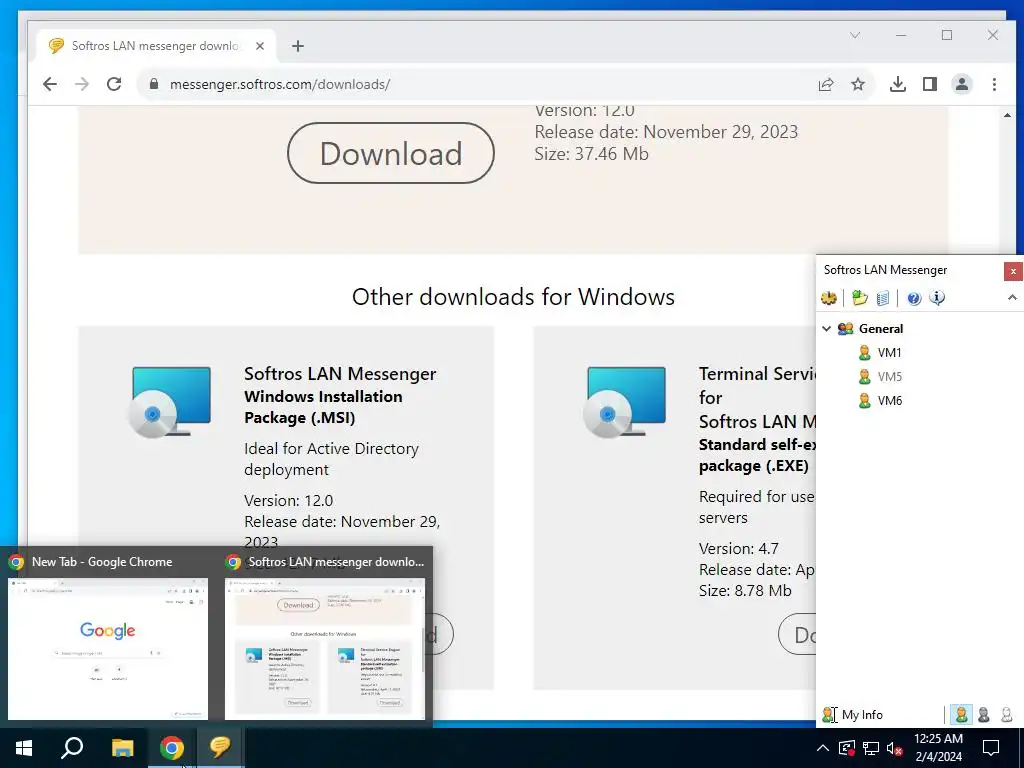Viewport: 1024px width, 768px height.
Task: Open My Info in Softros Messenger
Action: [x=852, y=714]
